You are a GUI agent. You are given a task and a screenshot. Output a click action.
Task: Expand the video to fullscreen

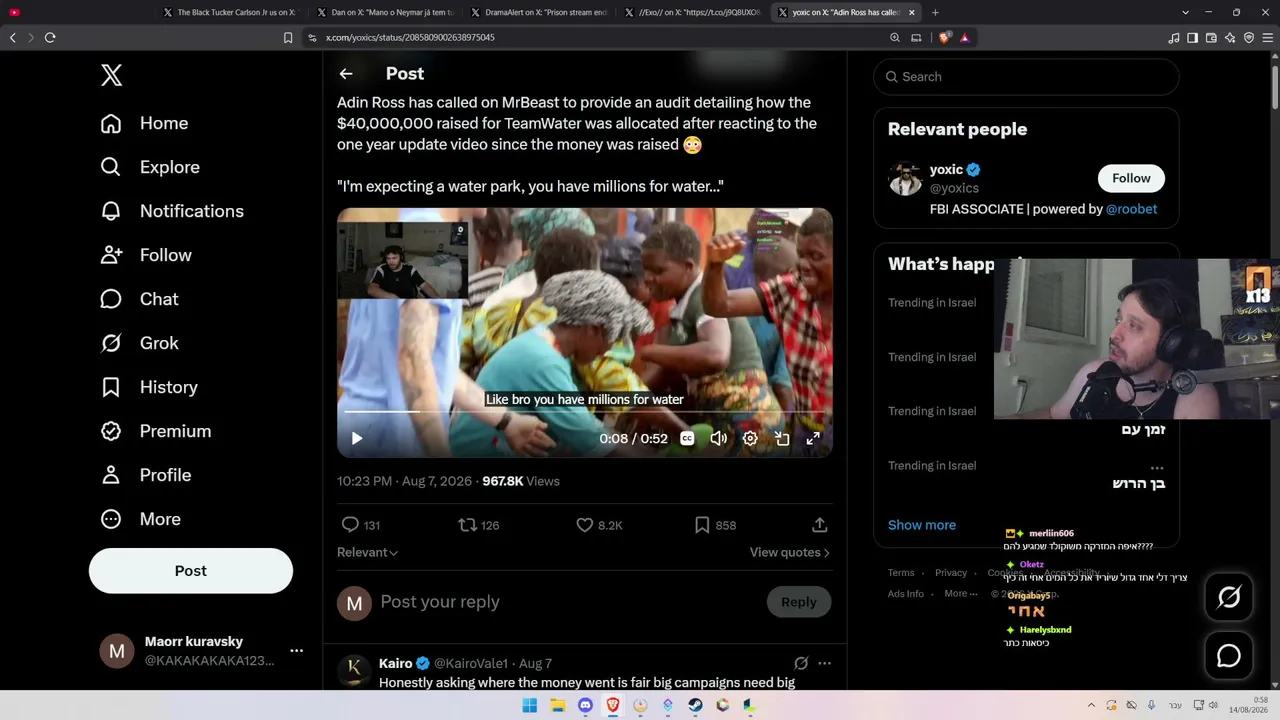click(813, 438)
